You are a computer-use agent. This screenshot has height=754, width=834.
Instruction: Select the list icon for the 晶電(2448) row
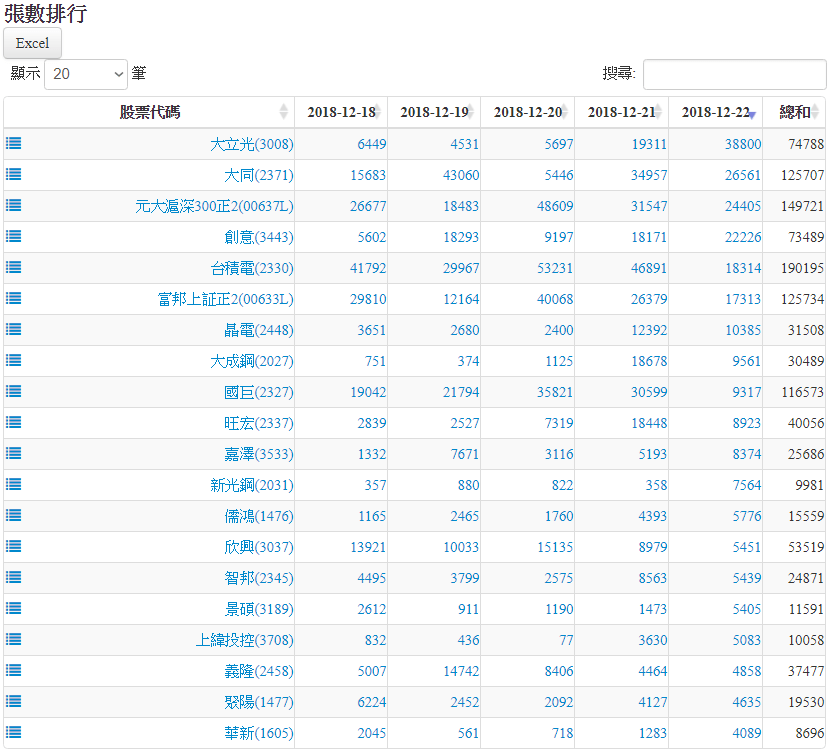[x=14, y=329]
